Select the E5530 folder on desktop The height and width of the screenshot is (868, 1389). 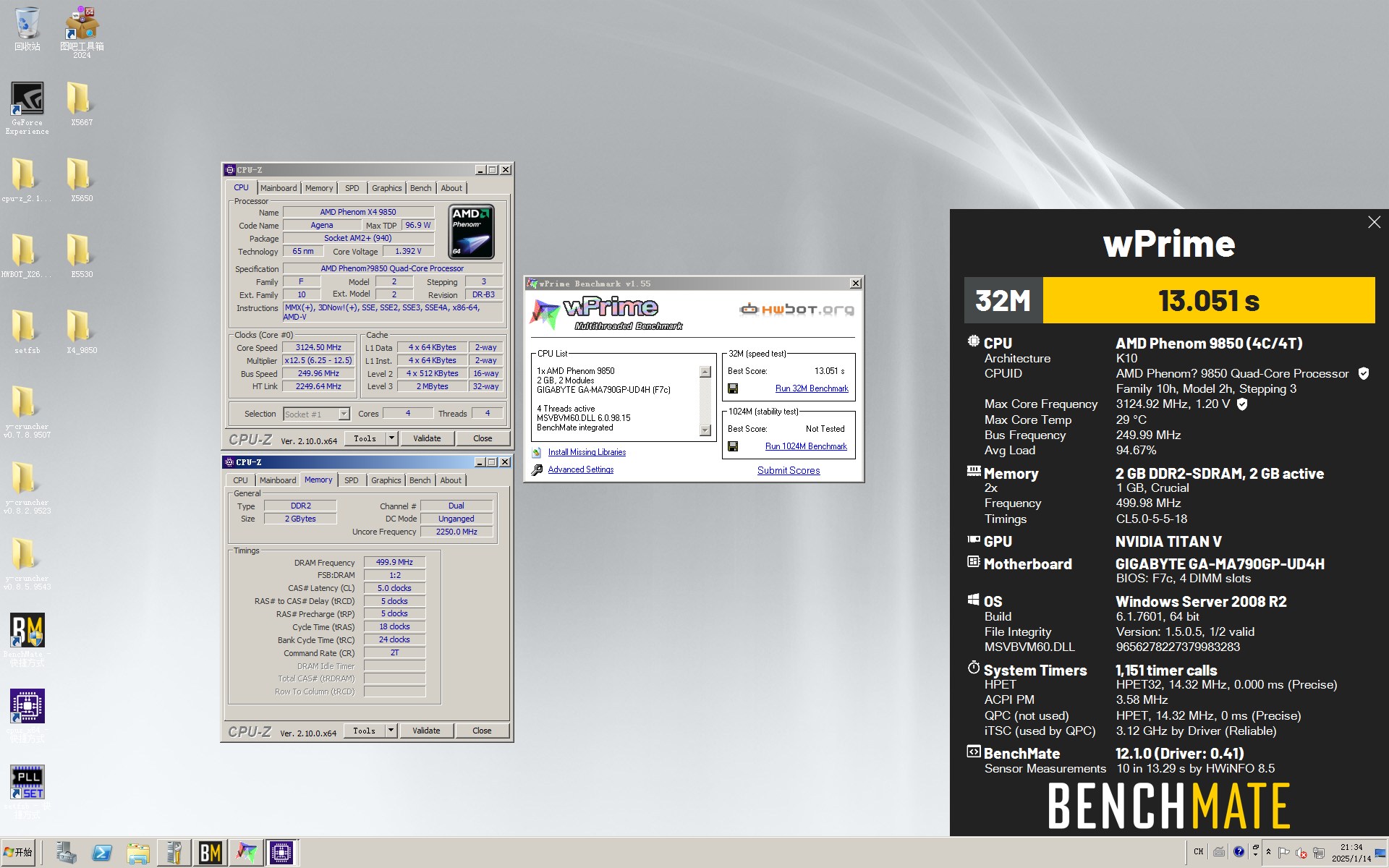[82, 255]
